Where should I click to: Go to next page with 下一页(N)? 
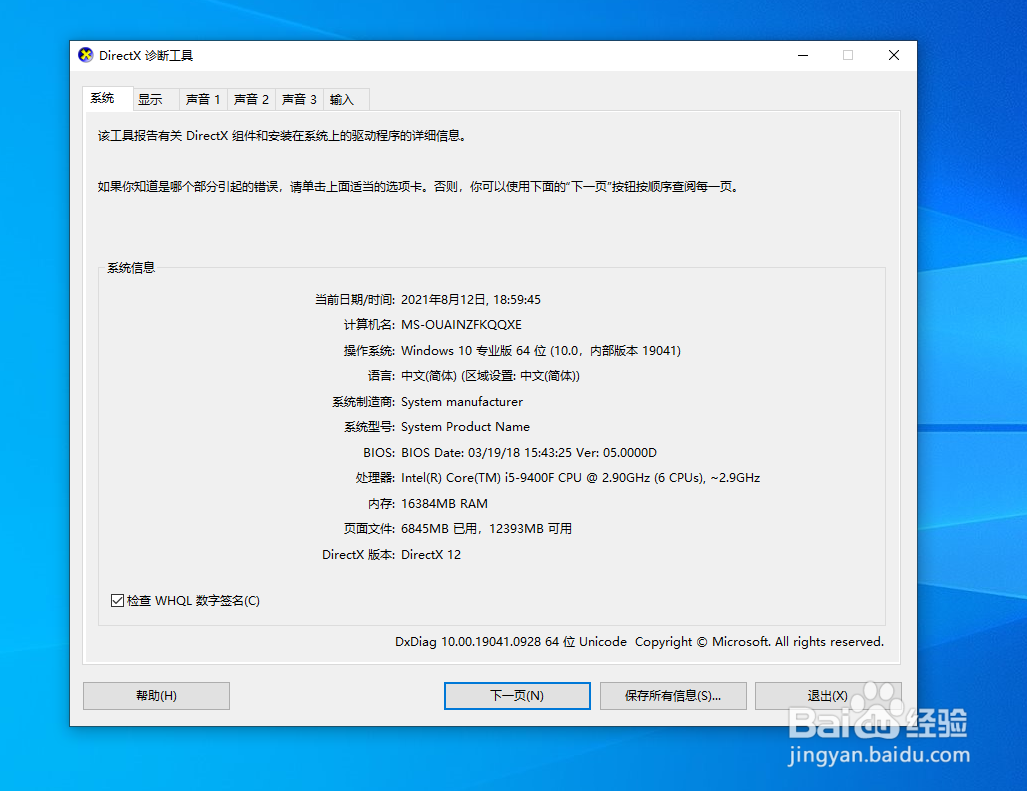pos(517,695)
